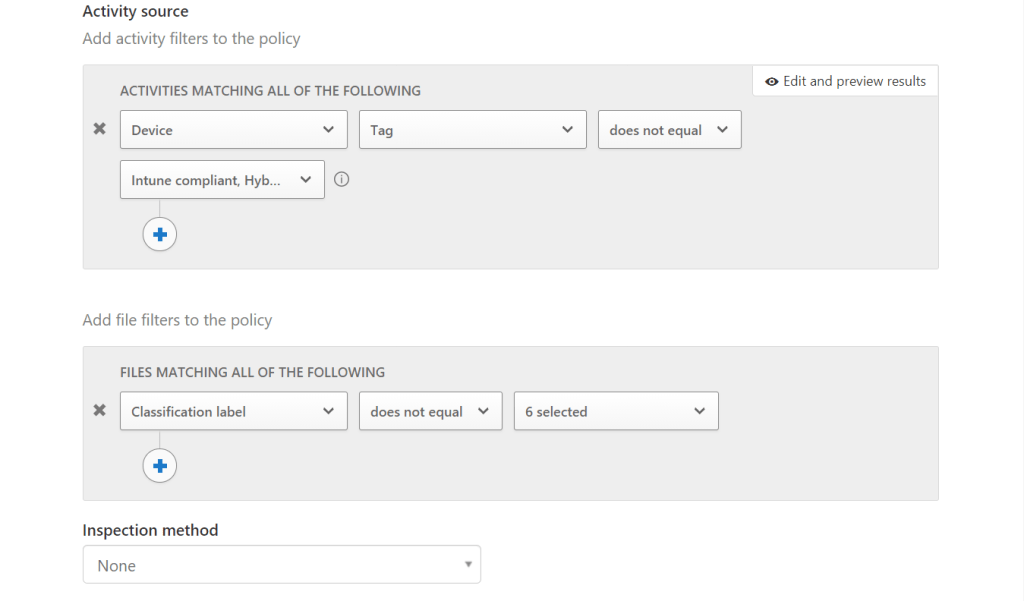Expand the Intune compliant tag values dropdown
The height and width of the screenshot is (601, 1024).
click(x=221, y=180)
